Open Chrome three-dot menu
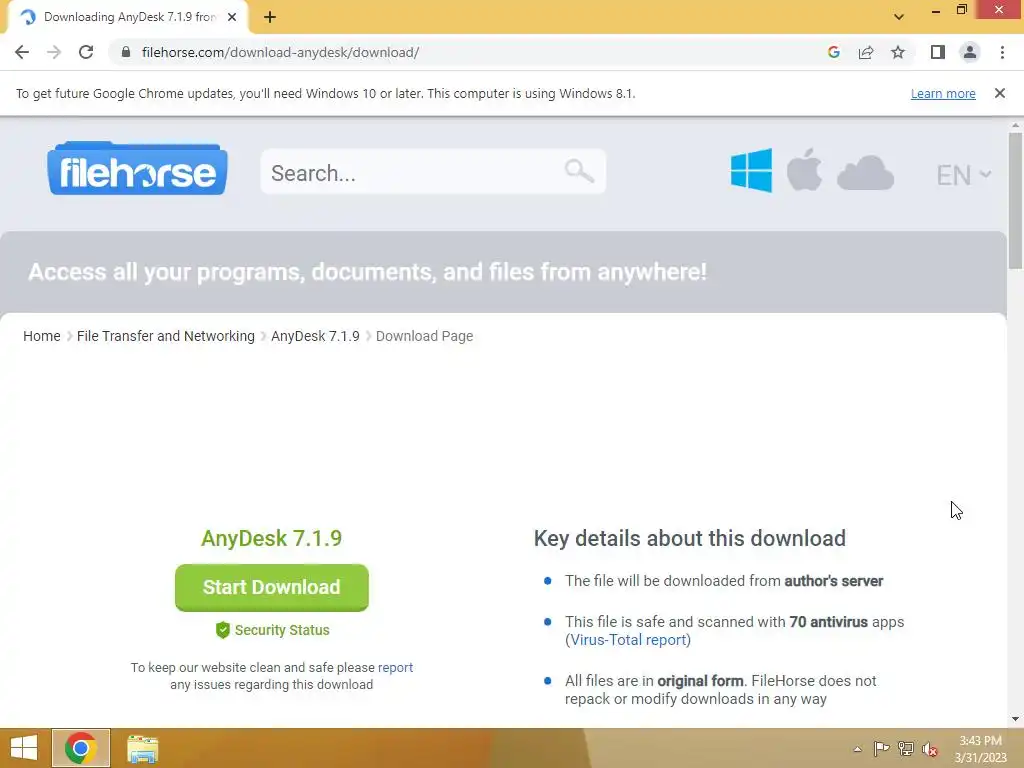This screenshot has width=1024, height=768. tap(1002, 52)
